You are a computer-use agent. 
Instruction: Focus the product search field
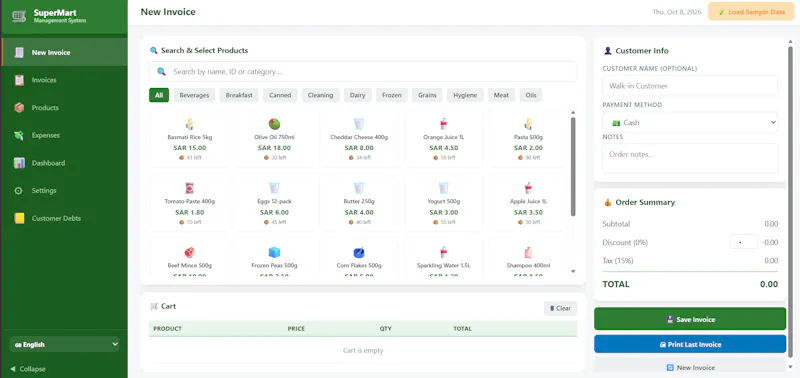click(363, 71)
